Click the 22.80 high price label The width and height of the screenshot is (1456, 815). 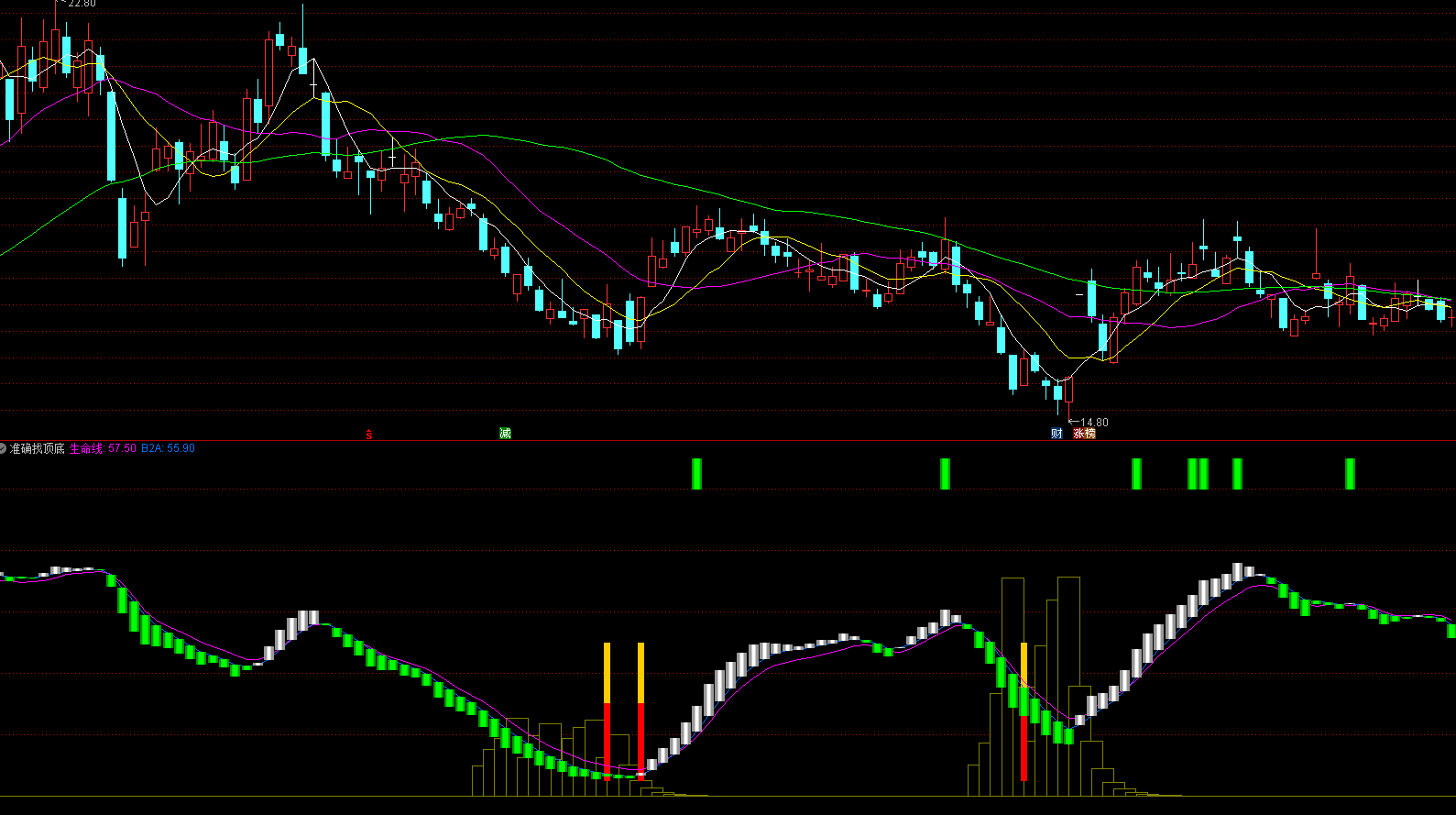(82, 4)
